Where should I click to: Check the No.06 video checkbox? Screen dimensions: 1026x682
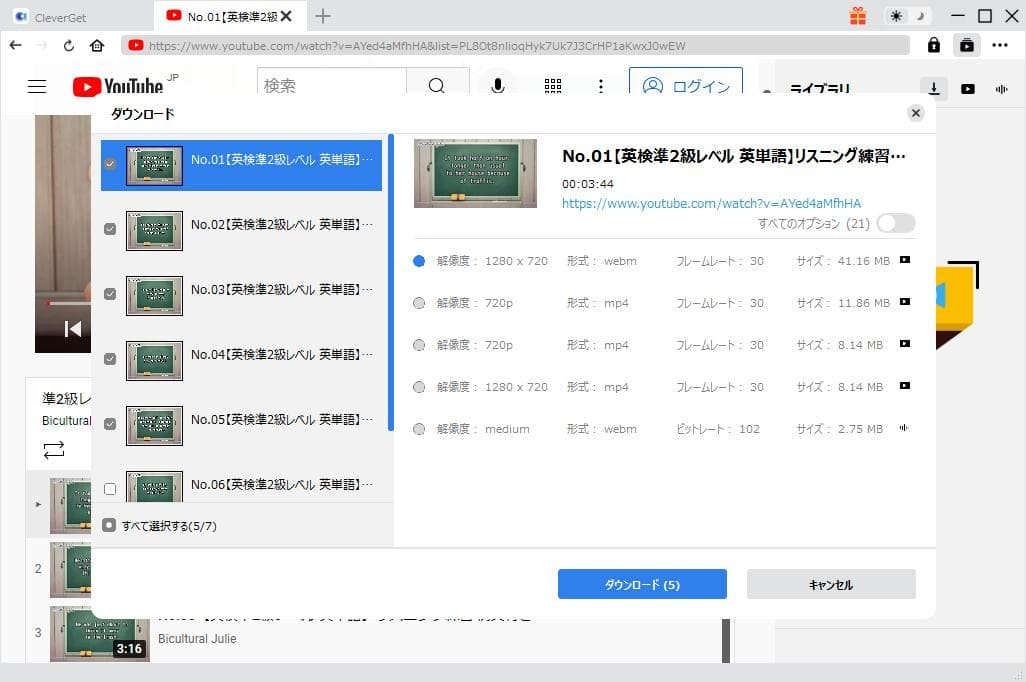tap(110, 488)
